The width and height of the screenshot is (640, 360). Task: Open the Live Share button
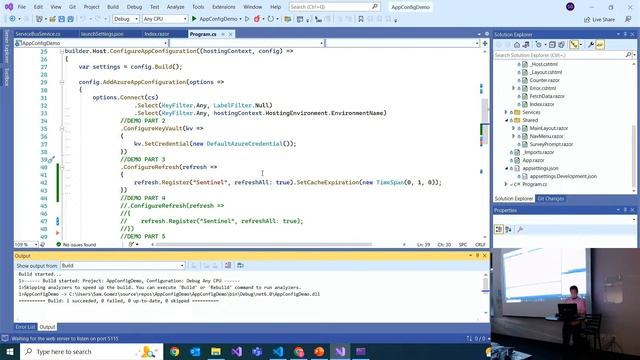click(599, 20)
